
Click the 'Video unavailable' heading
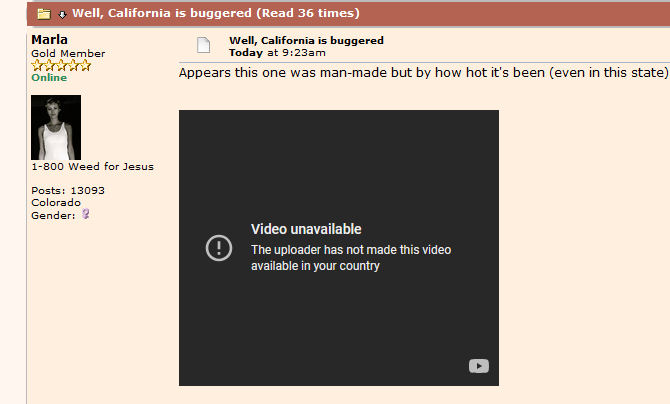(306, 229)
